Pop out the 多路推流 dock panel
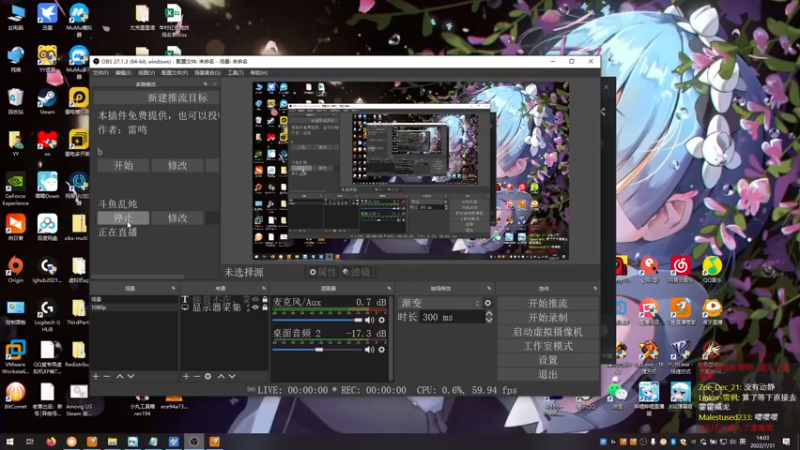Screen dimensions: 800x450 [206, 84]
